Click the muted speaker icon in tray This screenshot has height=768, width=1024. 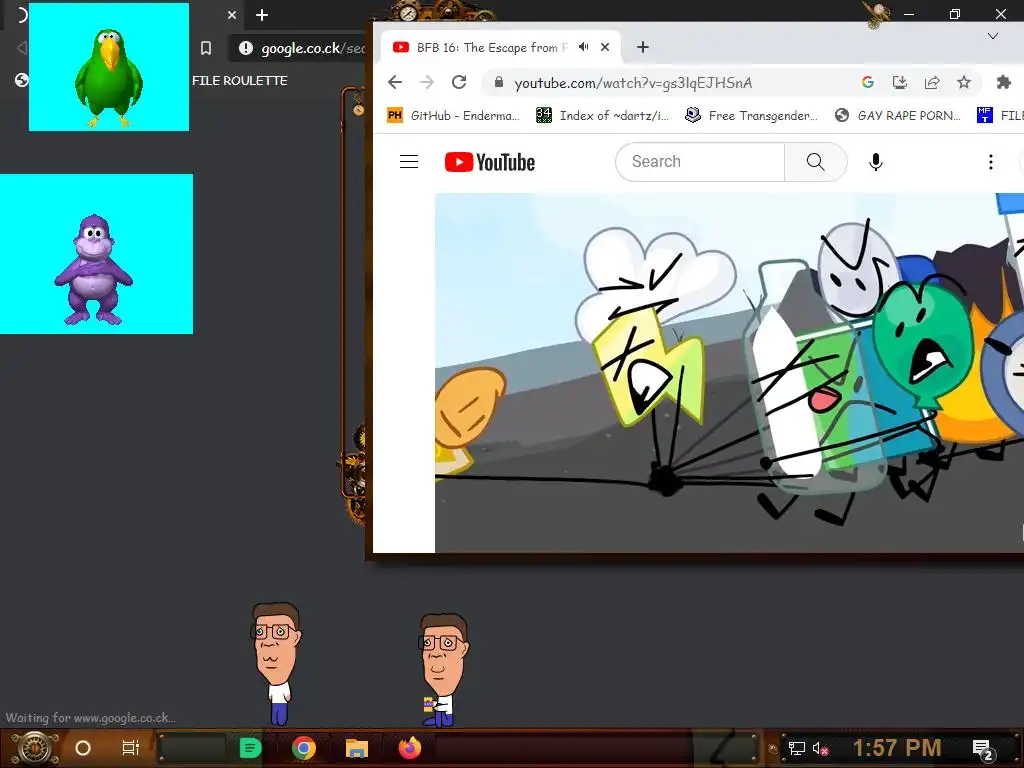click(x=820, y=748)
